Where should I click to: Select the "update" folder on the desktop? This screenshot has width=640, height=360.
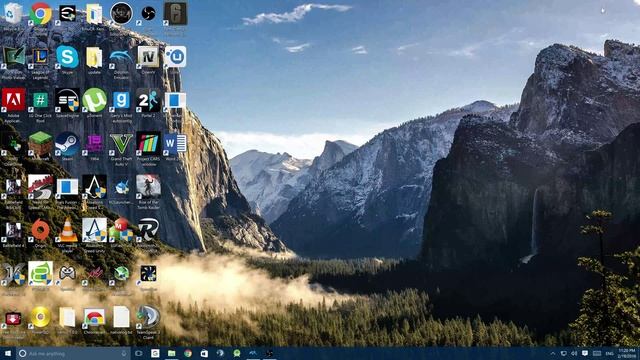(x=94, y=57)
